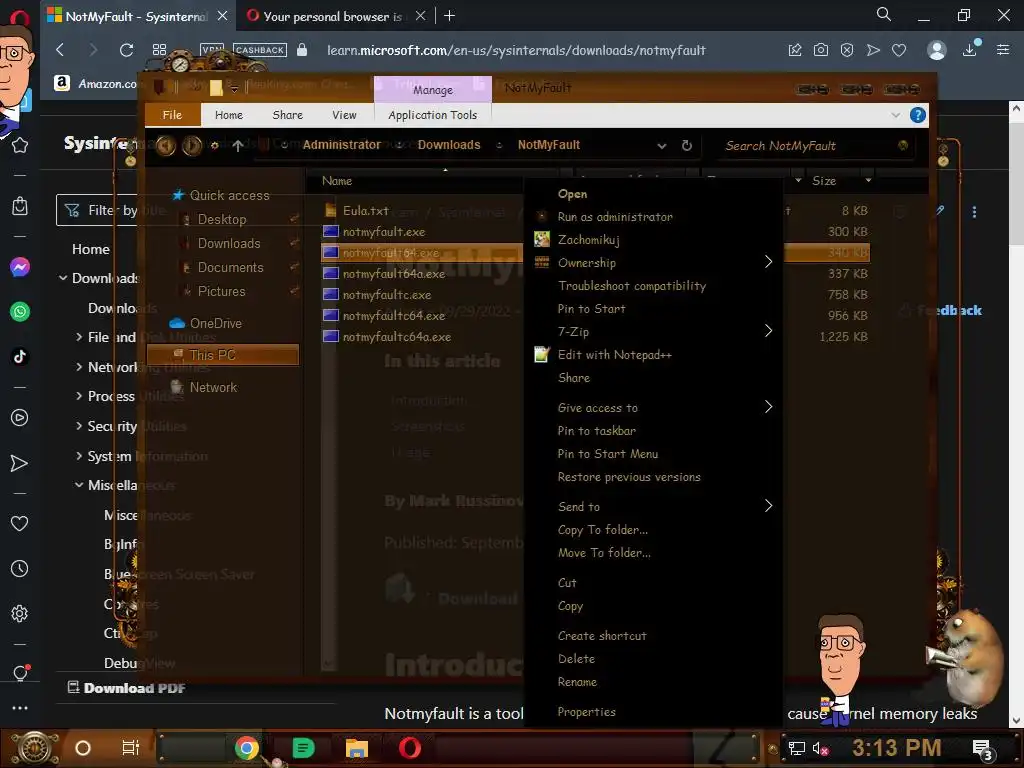Open Opera sidebar settings gear
1024x768 pixels.
[20, 613]
